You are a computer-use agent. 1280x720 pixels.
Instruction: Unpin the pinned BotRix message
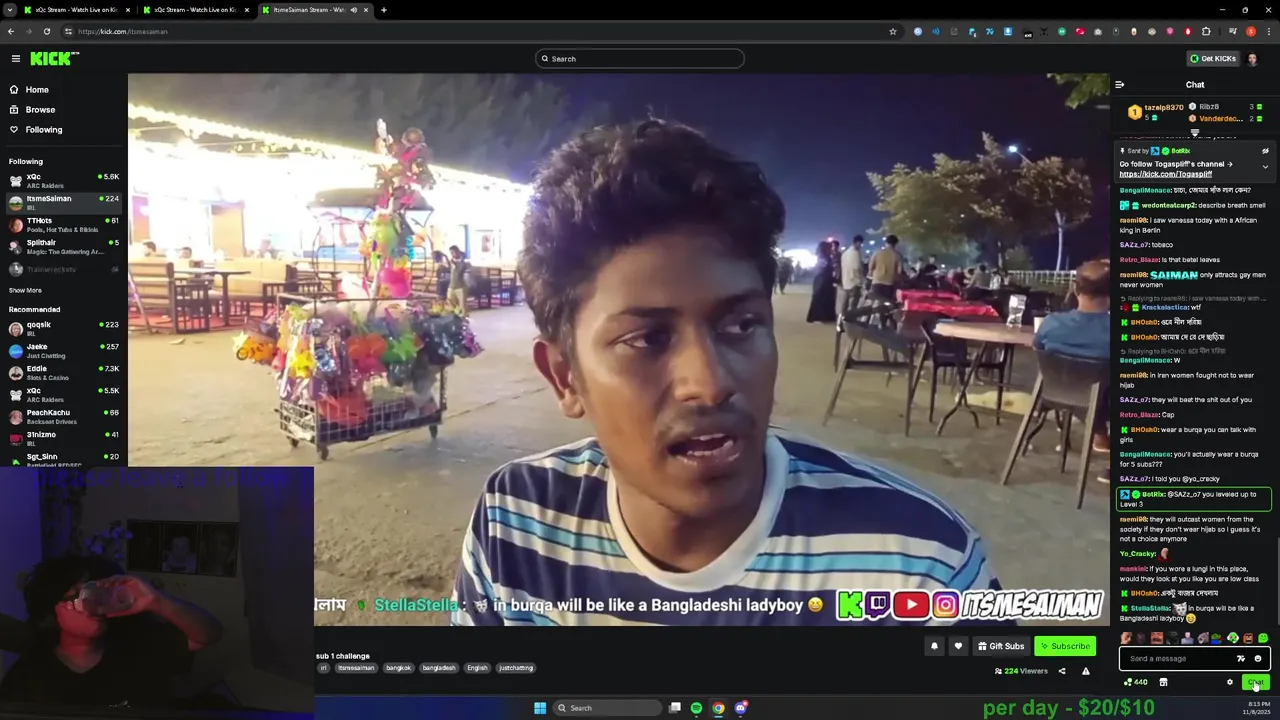tap(1265, 151)
